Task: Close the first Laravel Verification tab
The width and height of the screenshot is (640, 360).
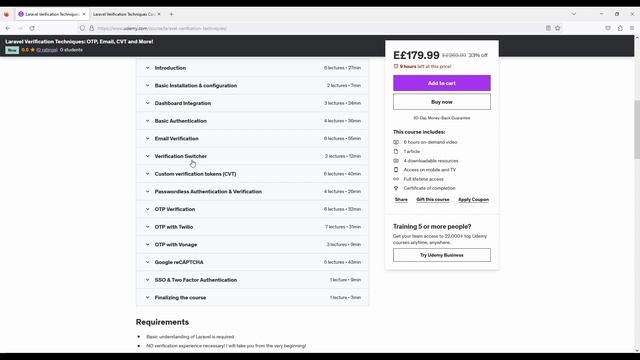Action: click(84, 14)
